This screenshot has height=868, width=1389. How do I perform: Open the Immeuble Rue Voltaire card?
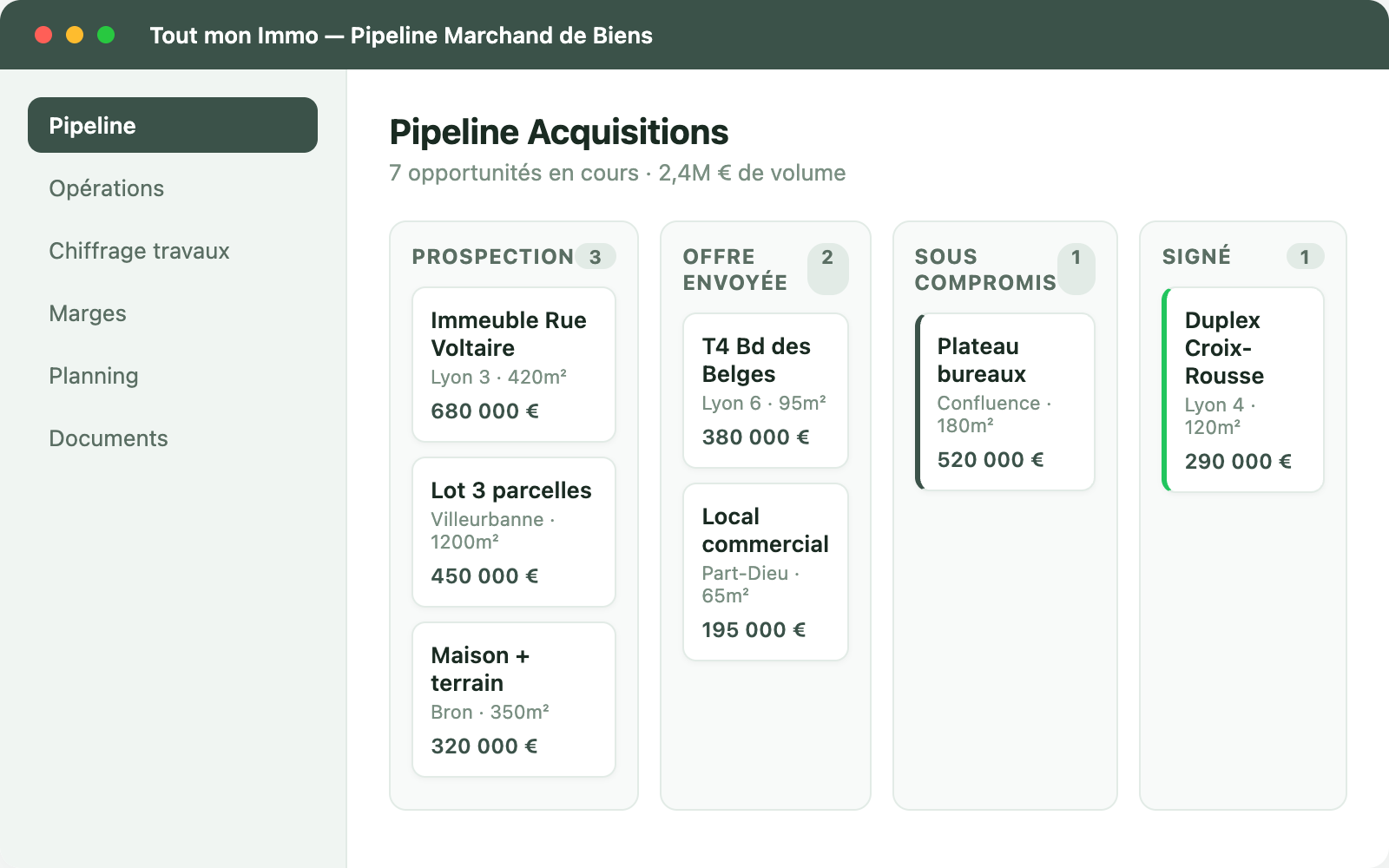(x=514, y=365)
